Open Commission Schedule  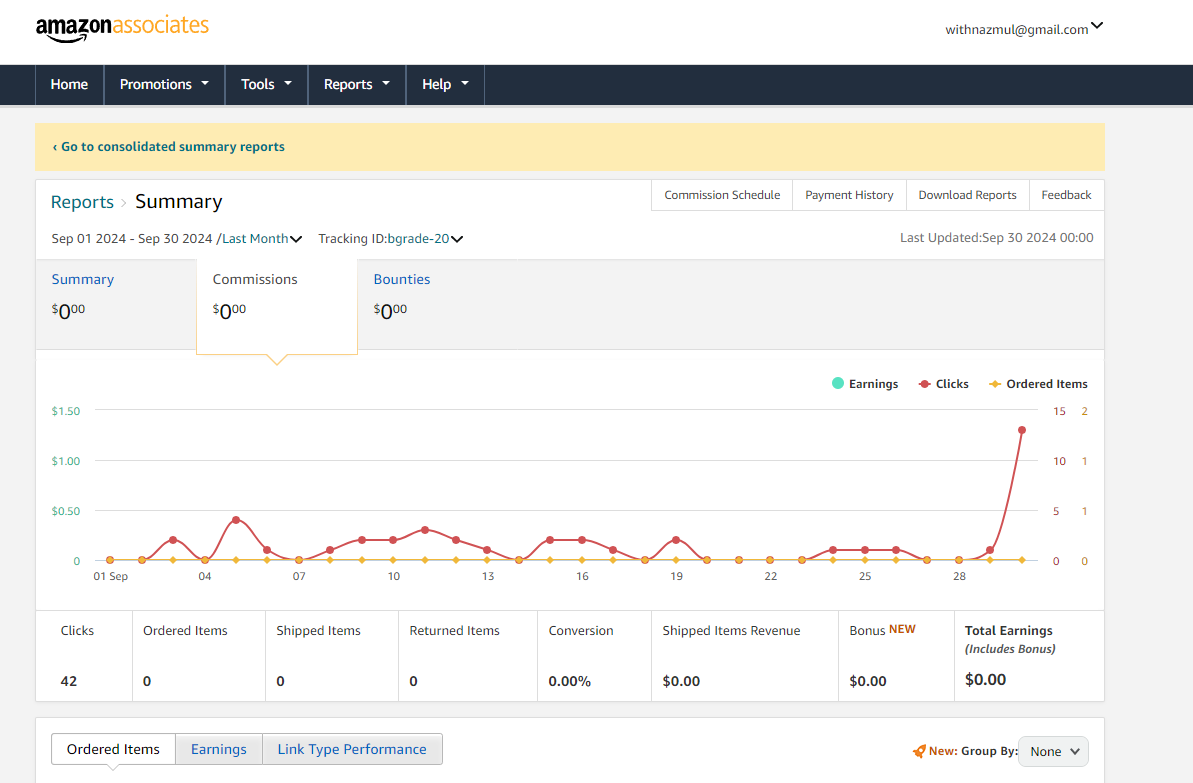click(x=722, y=195)
